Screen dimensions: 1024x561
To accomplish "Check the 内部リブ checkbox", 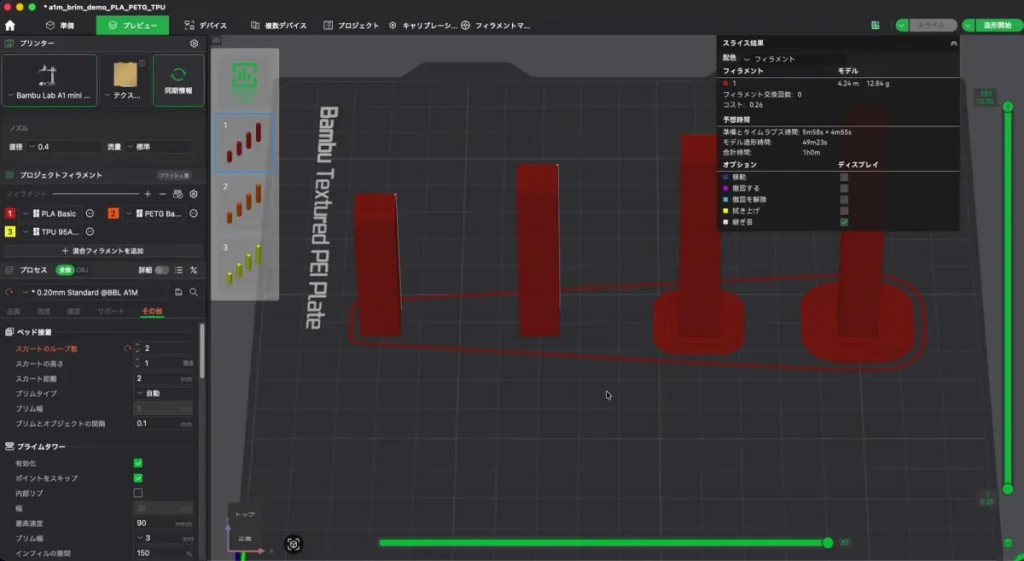I will click(x=138, y=493).
